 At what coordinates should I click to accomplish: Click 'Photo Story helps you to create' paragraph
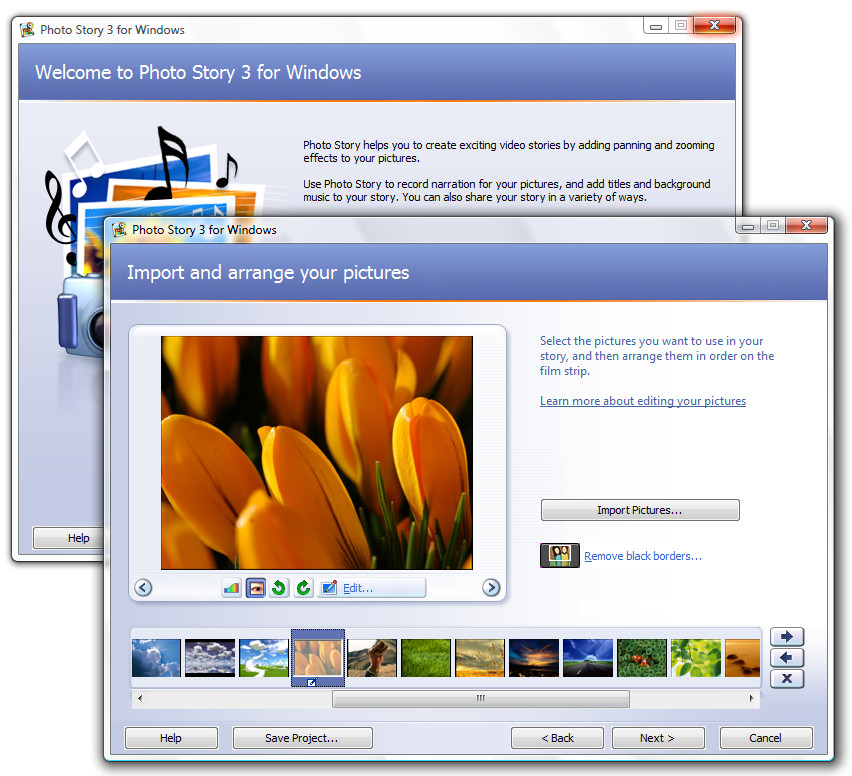click(x=509, y=152)
